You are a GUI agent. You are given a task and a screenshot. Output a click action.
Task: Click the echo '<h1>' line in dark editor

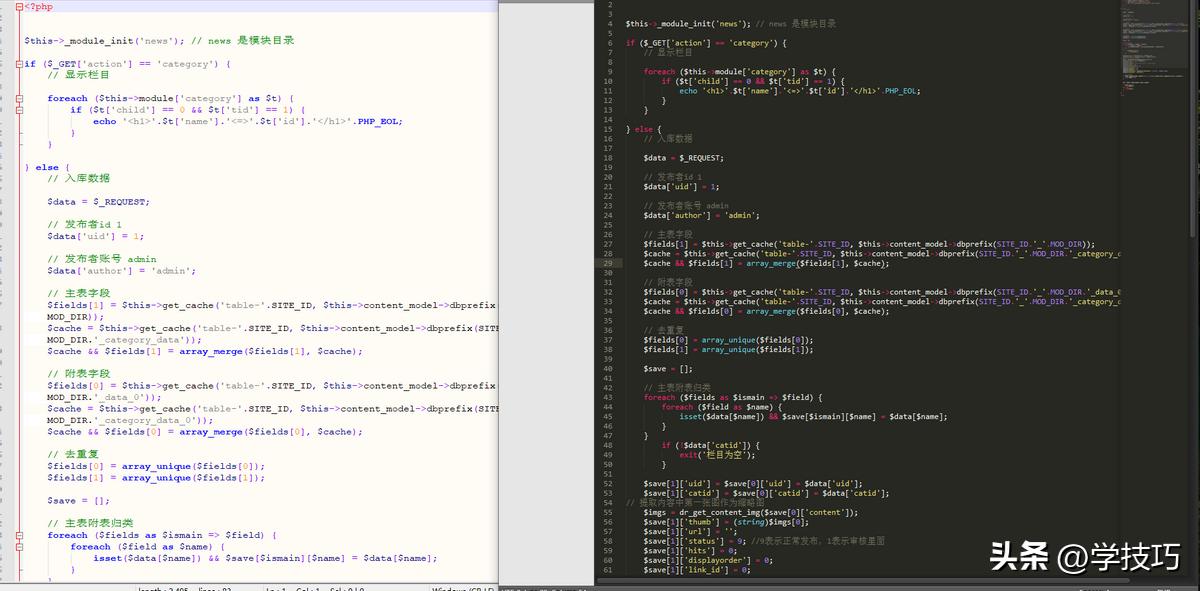[x=799, y=91]
